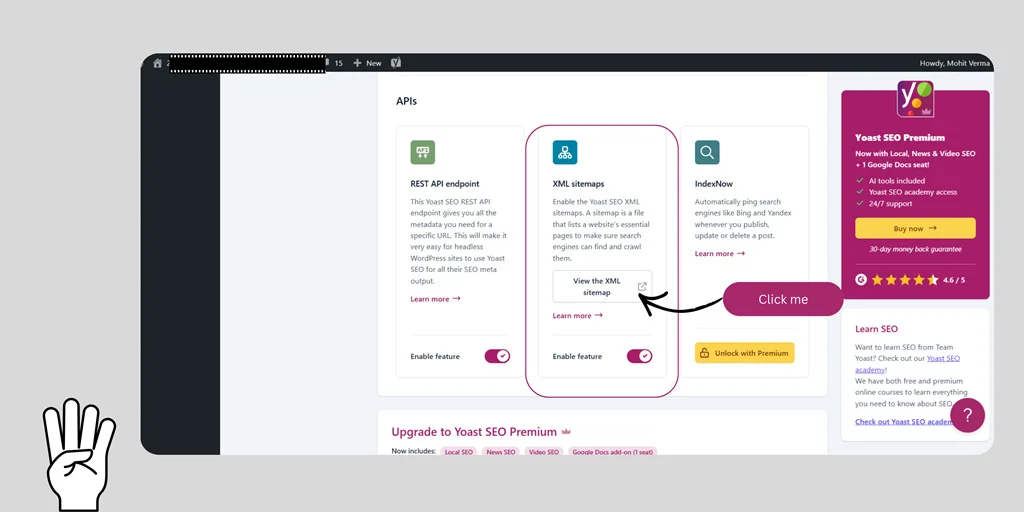Click the REST API endpoint icon
This screenshot has width=1024, height=512.
[x=422, y=153]
